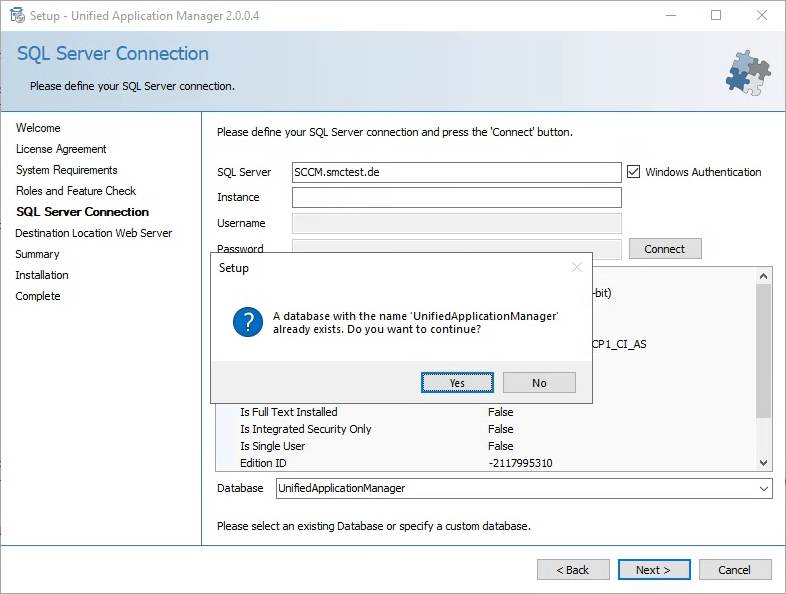Click the Edition ID row label
Image resolution: width=786 pixels, height=594 pixels.
(263, 463)
